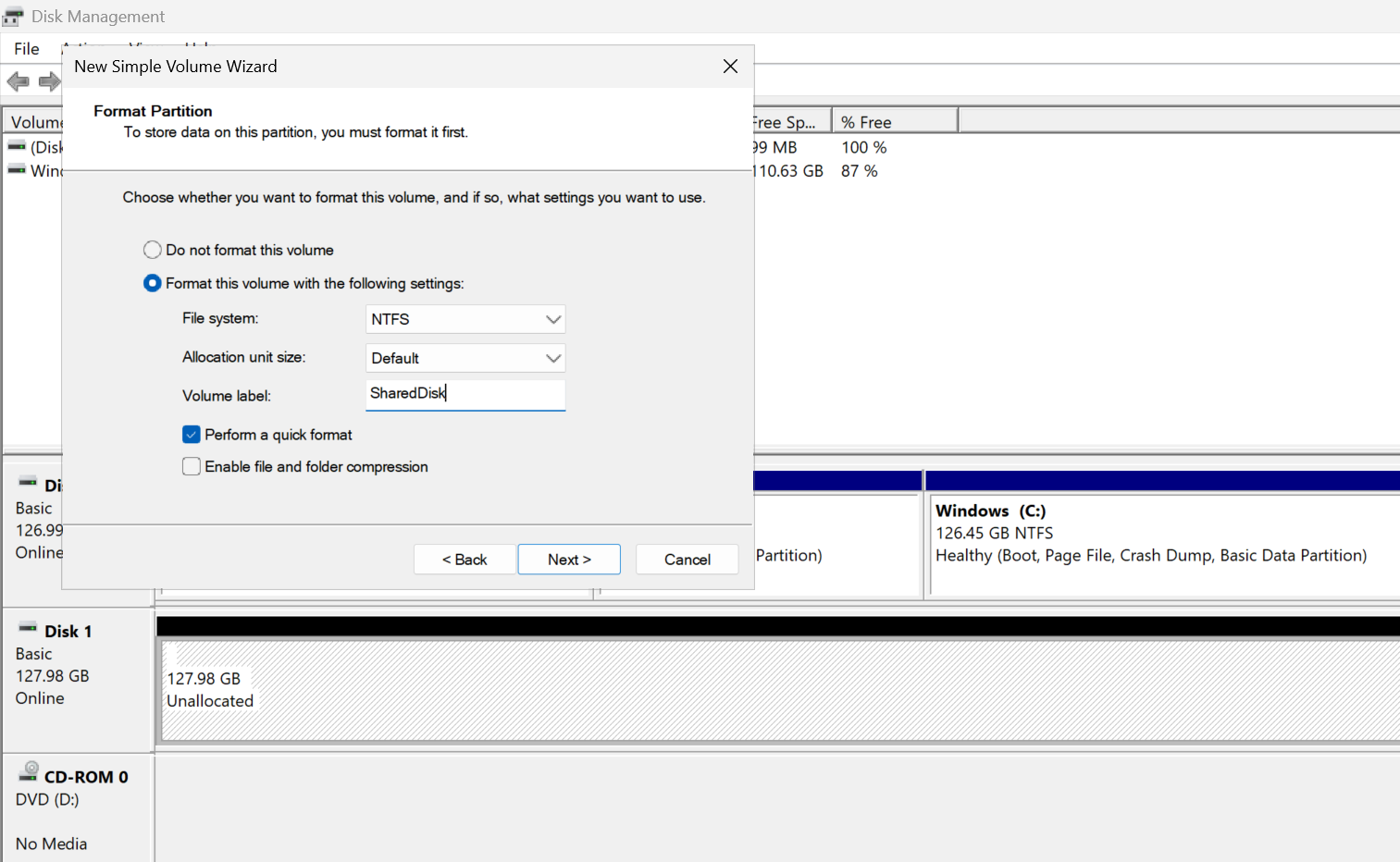Click the Back button in wizard
Image resolution: width=1400 pixels, height=862 pixels.
[465, 560]
